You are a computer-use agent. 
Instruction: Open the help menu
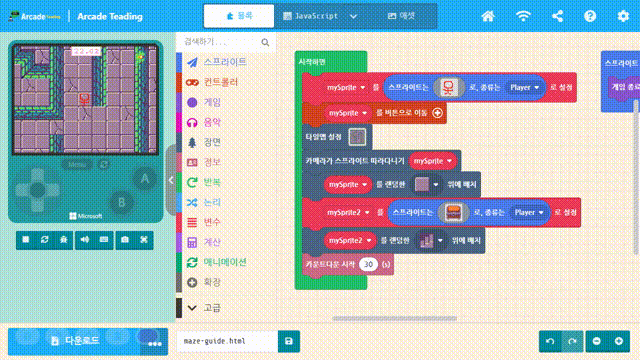(x=590, y=16)
